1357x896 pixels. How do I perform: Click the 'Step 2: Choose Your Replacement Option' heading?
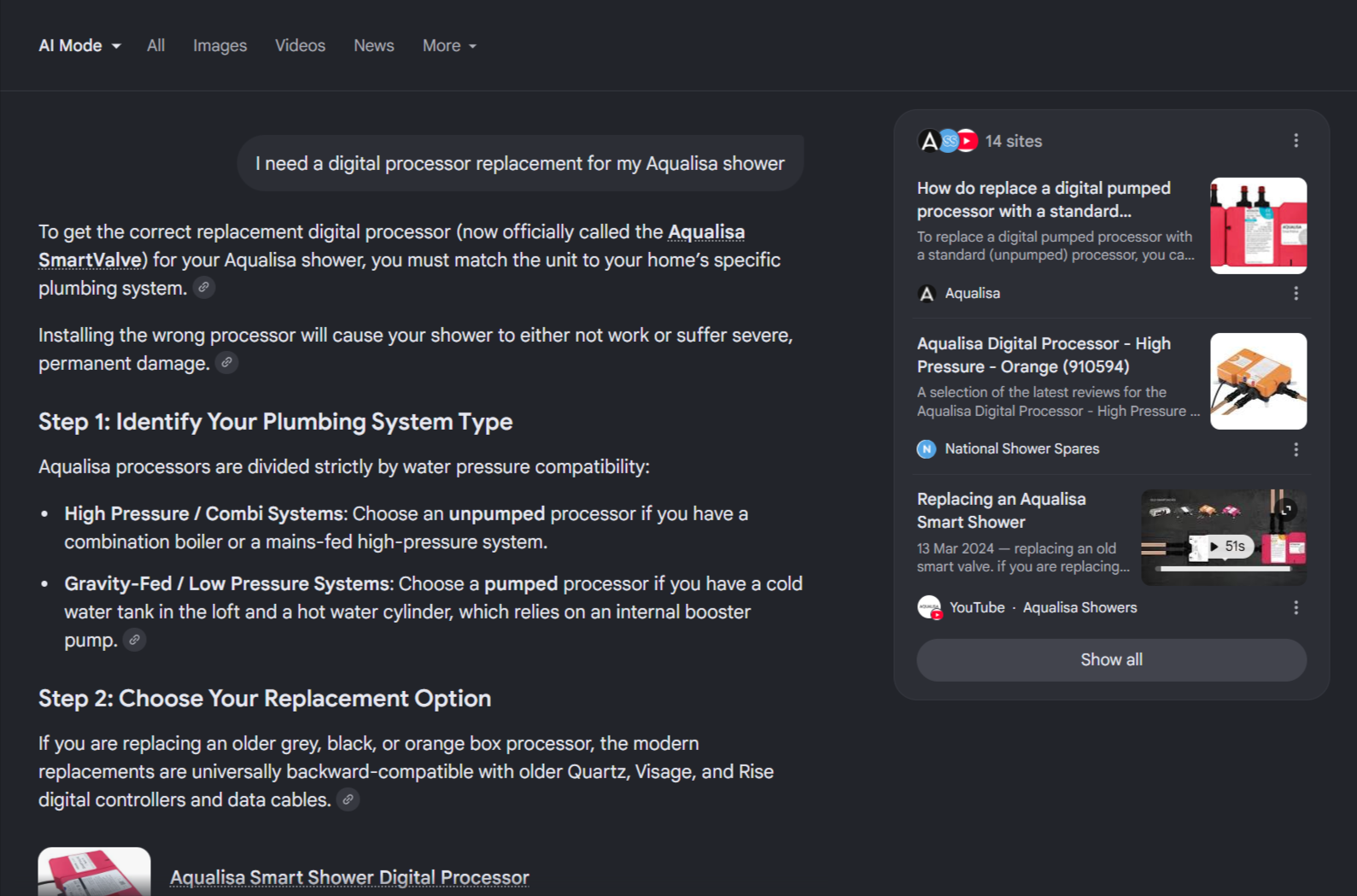point(265,699)
